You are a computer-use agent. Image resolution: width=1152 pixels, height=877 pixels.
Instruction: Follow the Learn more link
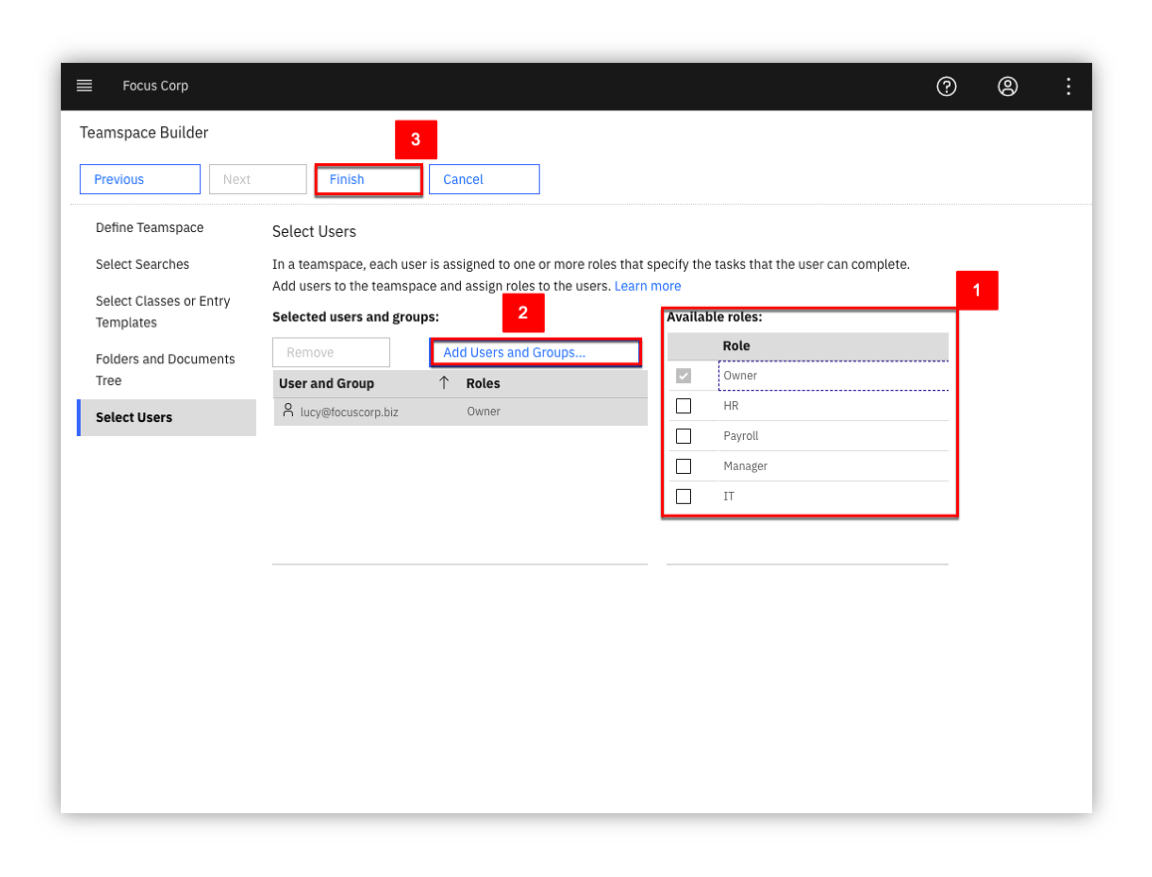(x=647, y=286)
